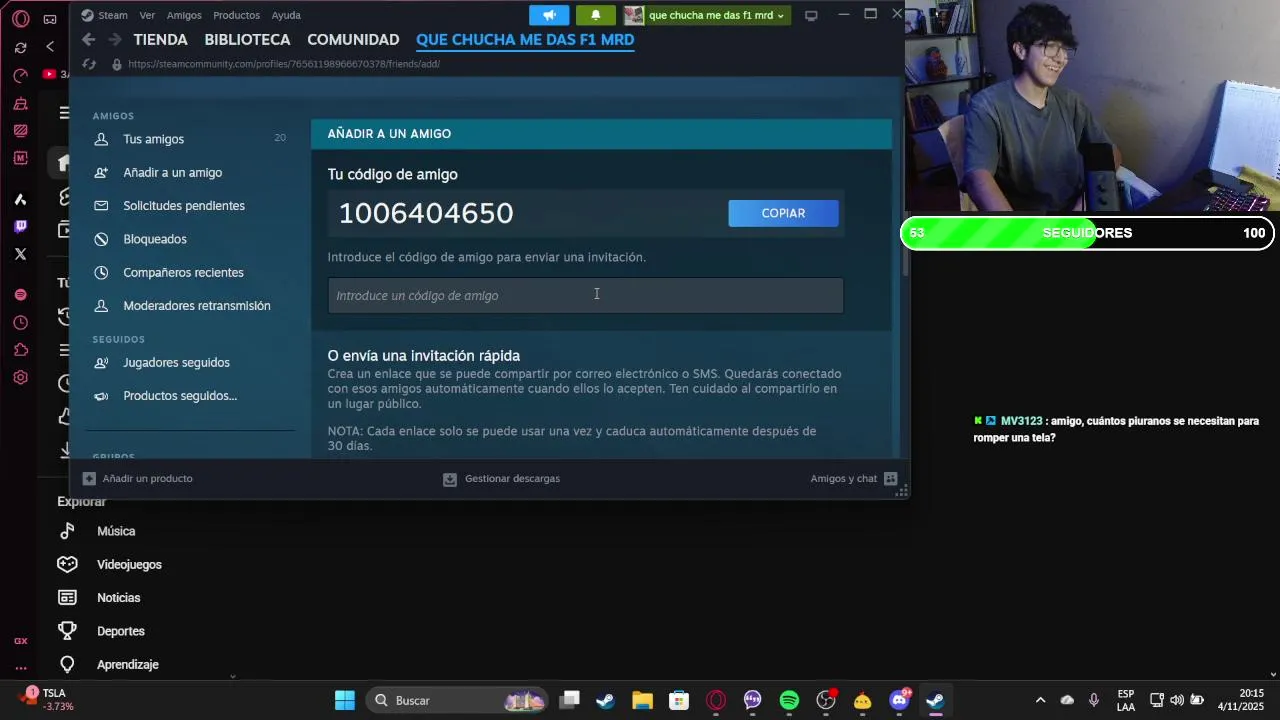
Task: Click the microphone tray icon
Action: pos(1094,700)
